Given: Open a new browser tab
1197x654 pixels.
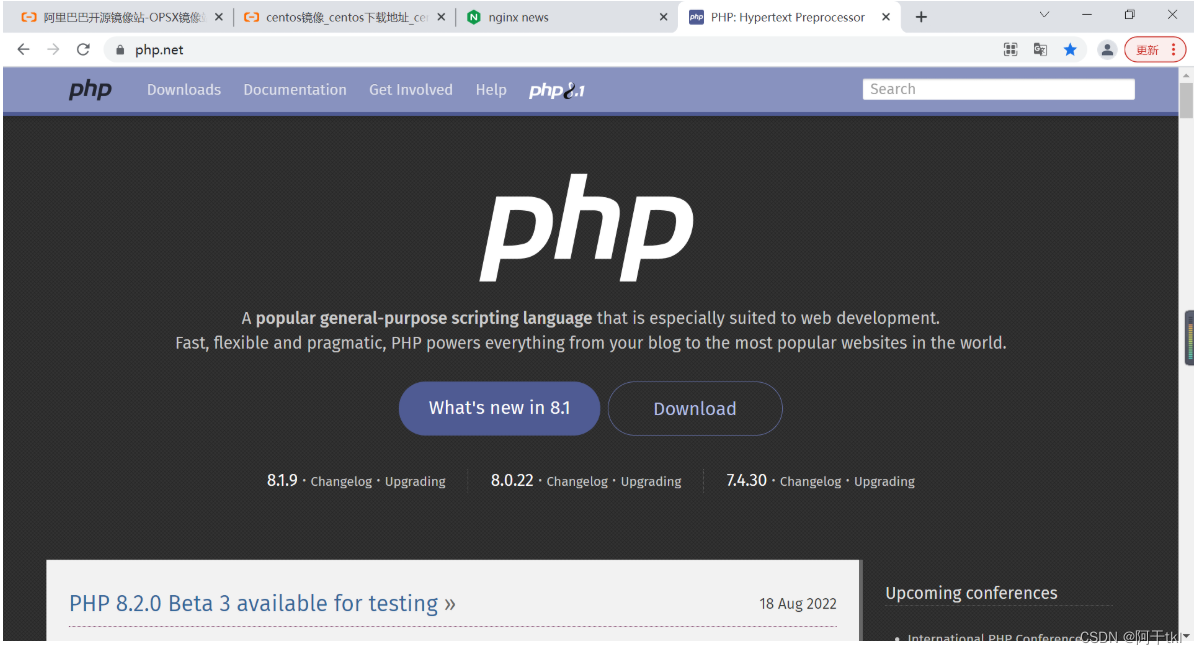Looking at the screenshot, I should (x=921, y=17).
